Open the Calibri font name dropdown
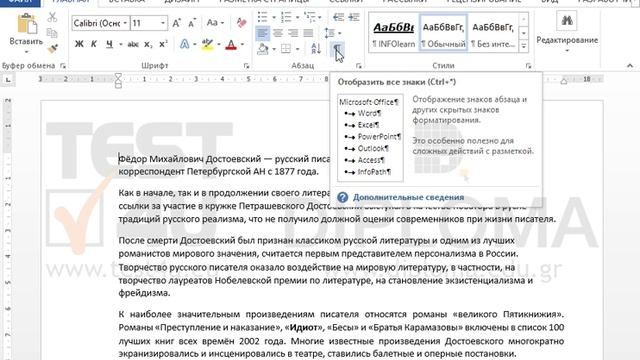The width and height of the screenshot is (640, 360). pos(125,23)
